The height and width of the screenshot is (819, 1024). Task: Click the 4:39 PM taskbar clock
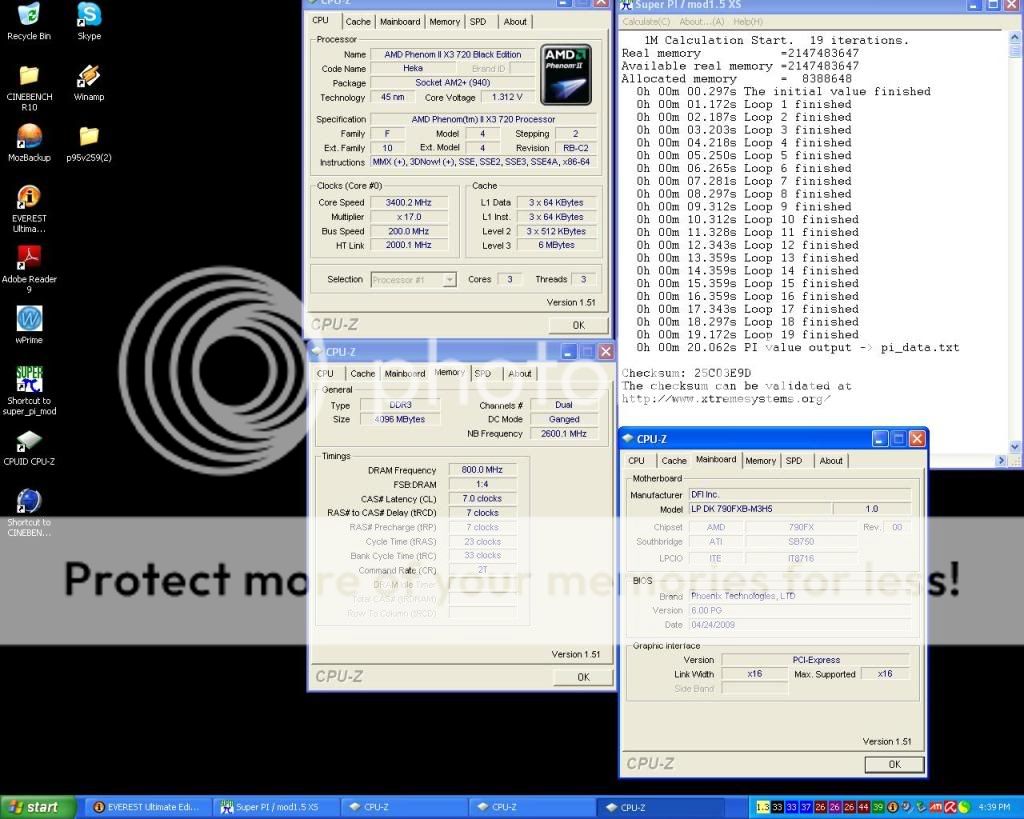point(995,807)
